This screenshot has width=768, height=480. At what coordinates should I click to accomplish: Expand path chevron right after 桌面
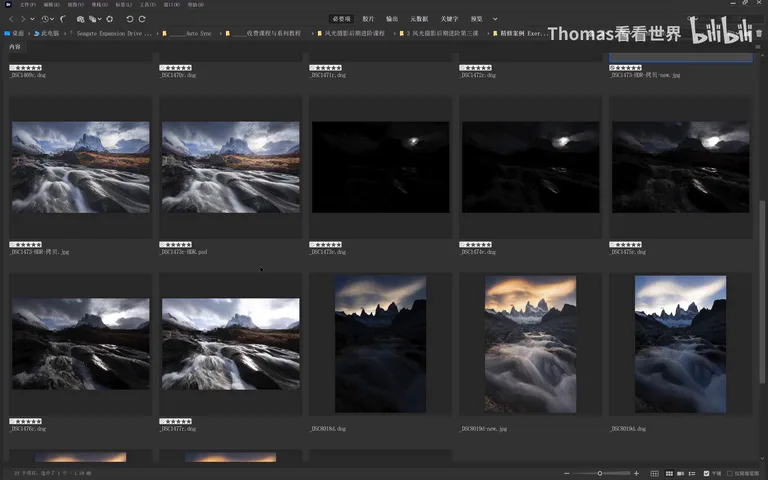coord(28,33)
